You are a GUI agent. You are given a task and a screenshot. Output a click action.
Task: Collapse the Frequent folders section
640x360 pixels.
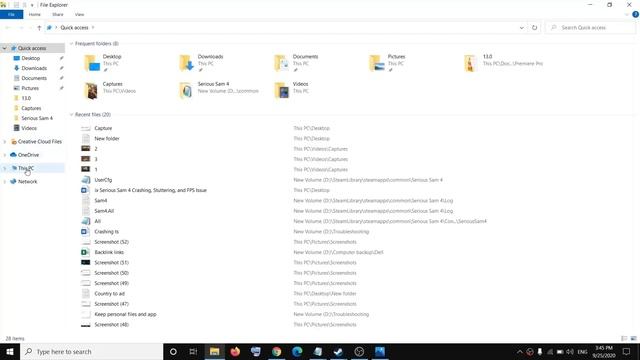[x=71, y=44]
